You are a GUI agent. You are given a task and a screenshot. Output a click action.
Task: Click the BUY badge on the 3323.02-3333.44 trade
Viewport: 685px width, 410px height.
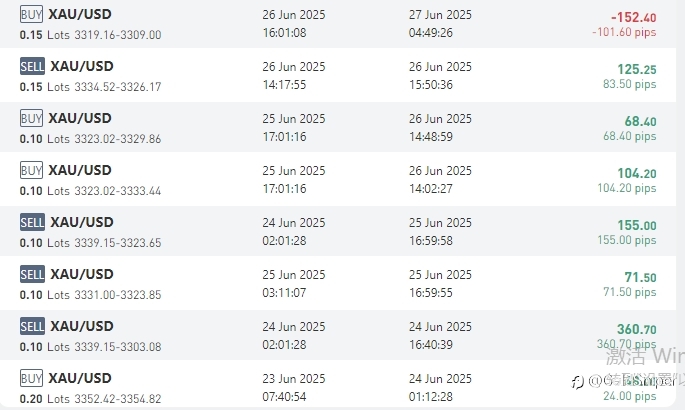tap(31, 170)
